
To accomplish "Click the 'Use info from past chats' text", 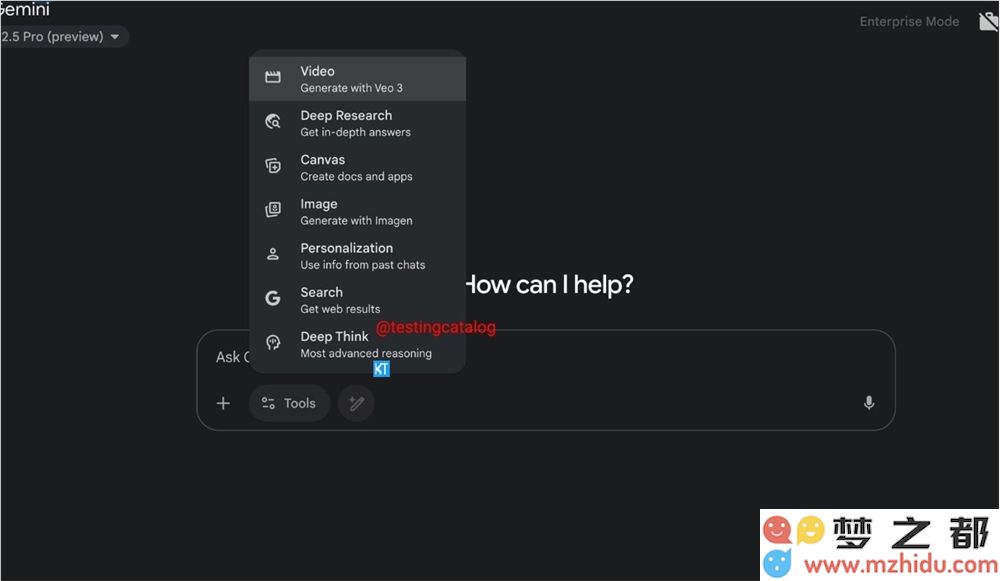I will (x=363, y=265).
